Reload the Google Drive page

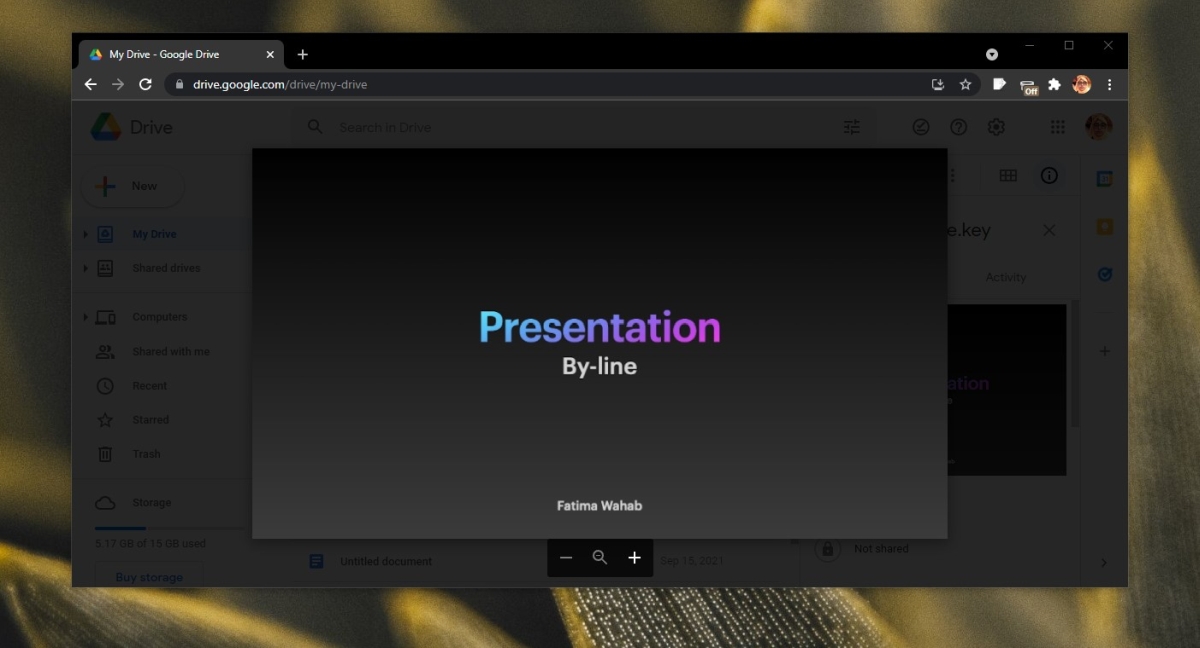[x=146, y=85]
